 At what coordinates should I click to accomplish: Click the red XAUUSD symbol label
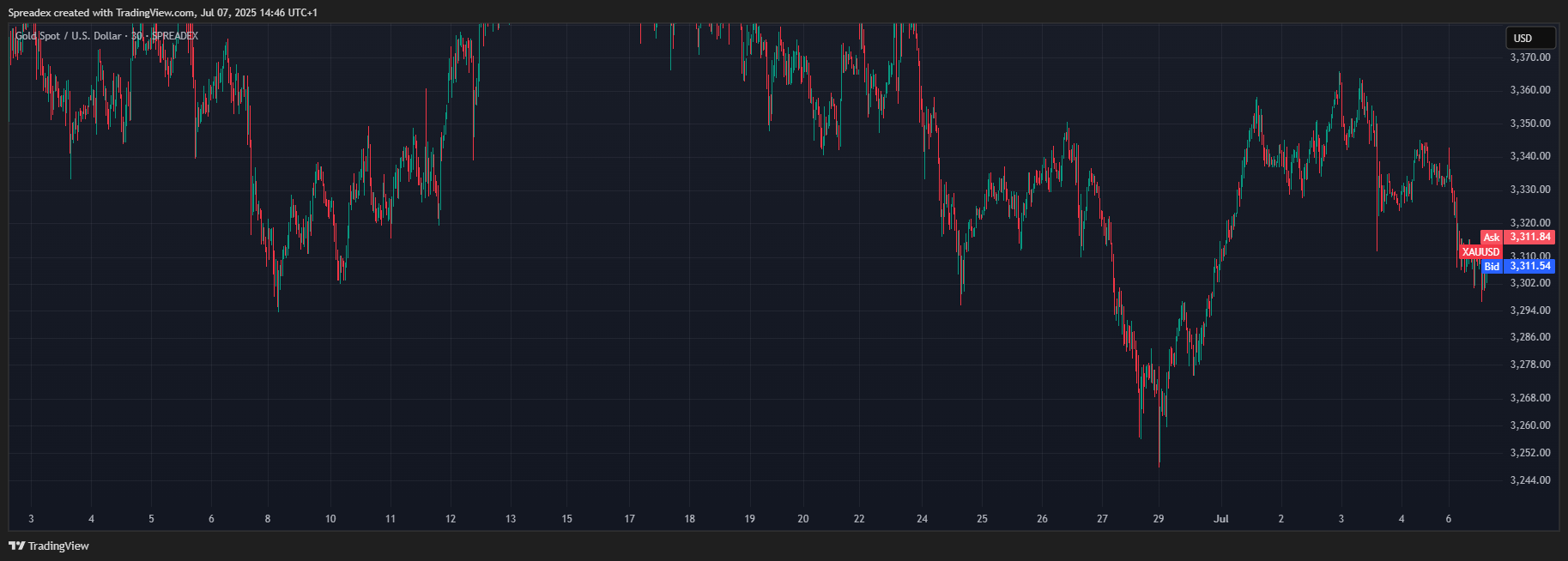tap(1480, 252)
